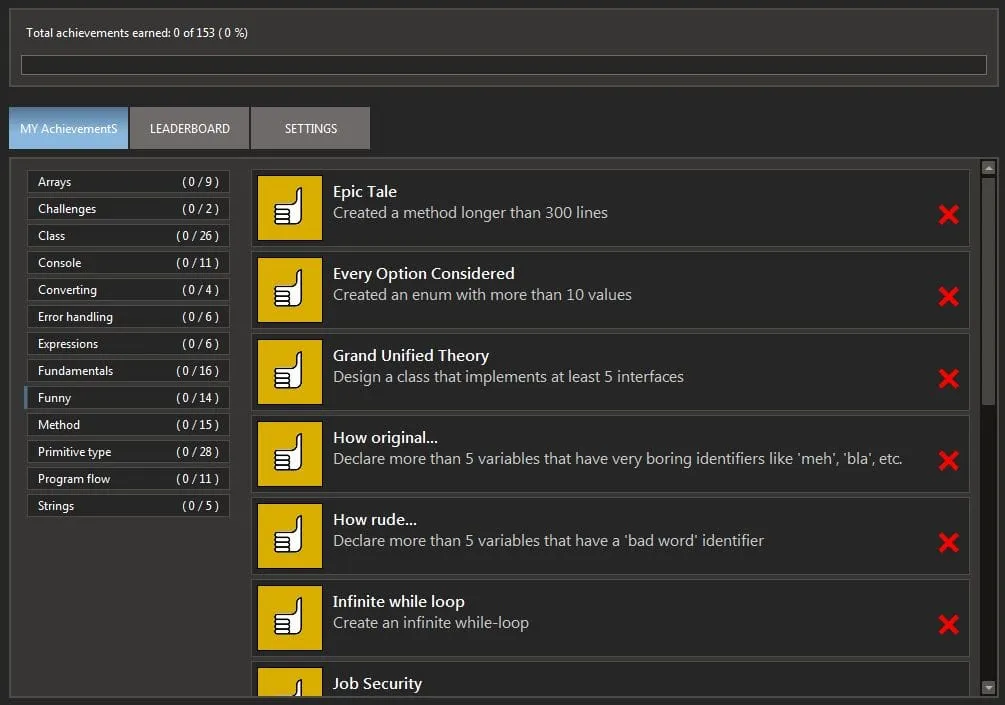Click the Job Security achievement title
1005x705 pixels.
point(378,684)
